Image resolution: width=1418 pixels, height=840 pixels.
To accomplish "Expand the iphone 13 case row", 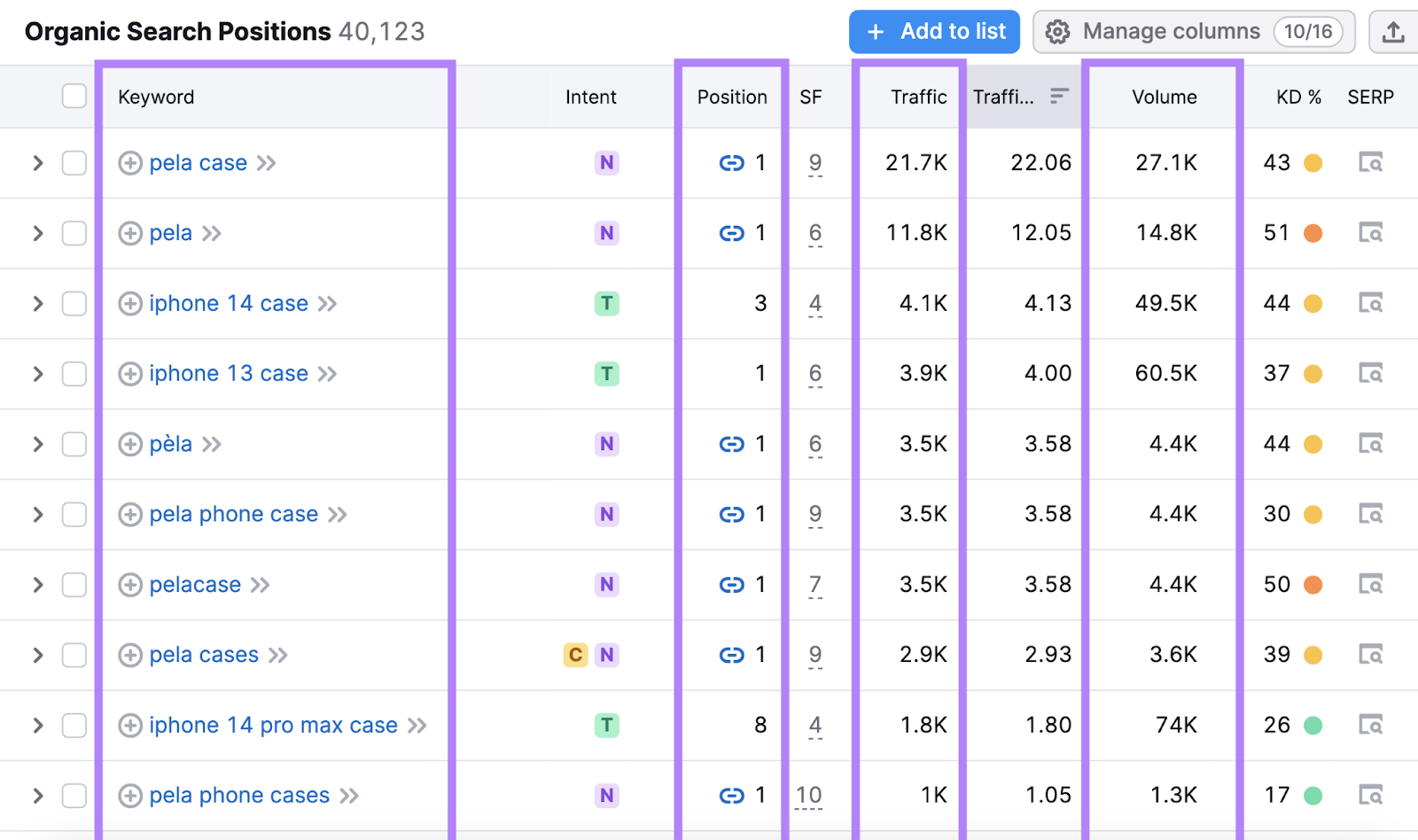I will point(37,374).
